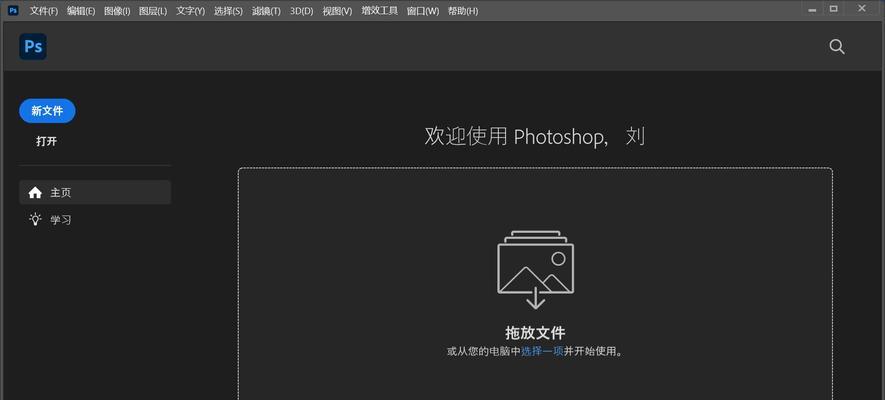
Task: Click the home icon beside 主页
Action: pos(35,193)
